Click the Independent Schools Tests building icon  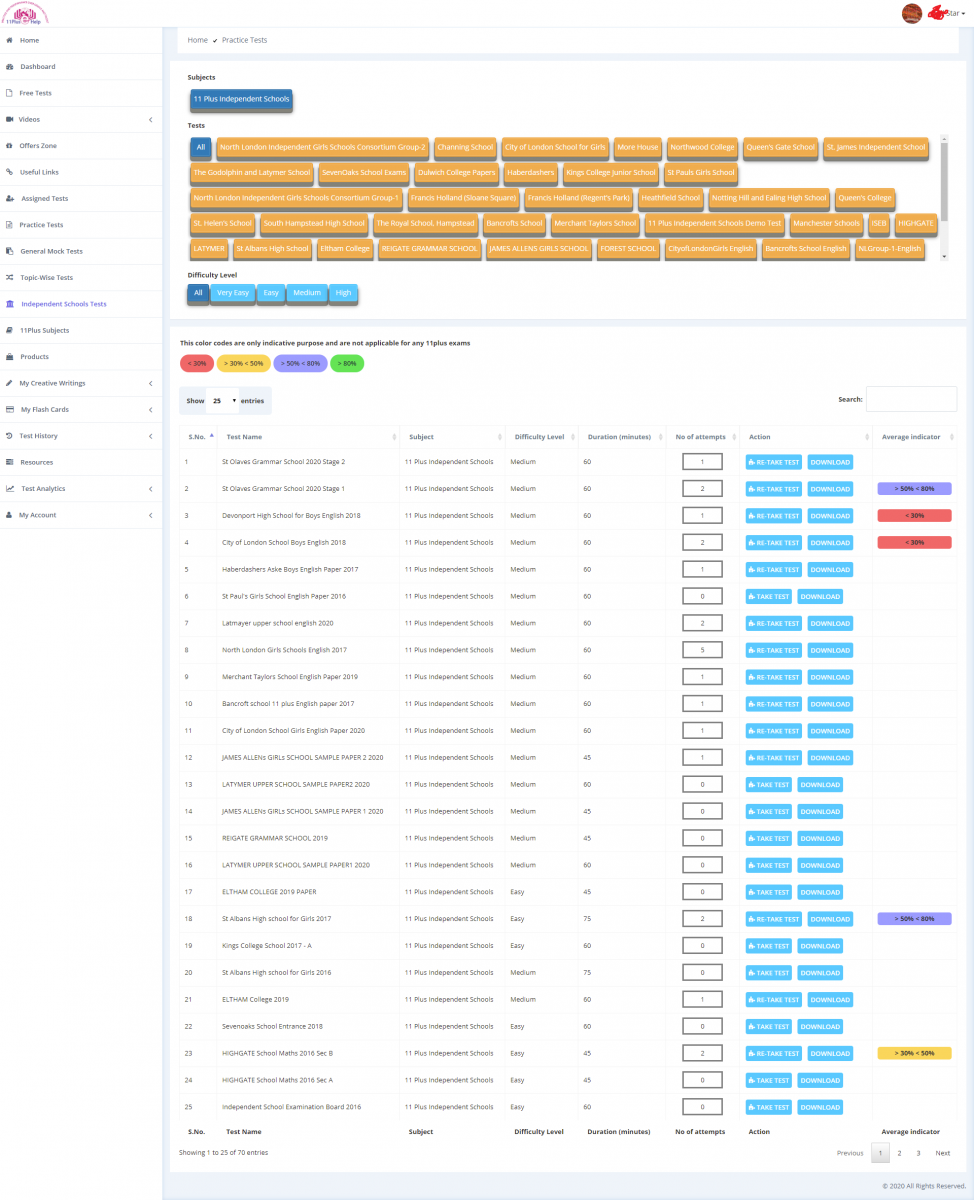point(10,304)
